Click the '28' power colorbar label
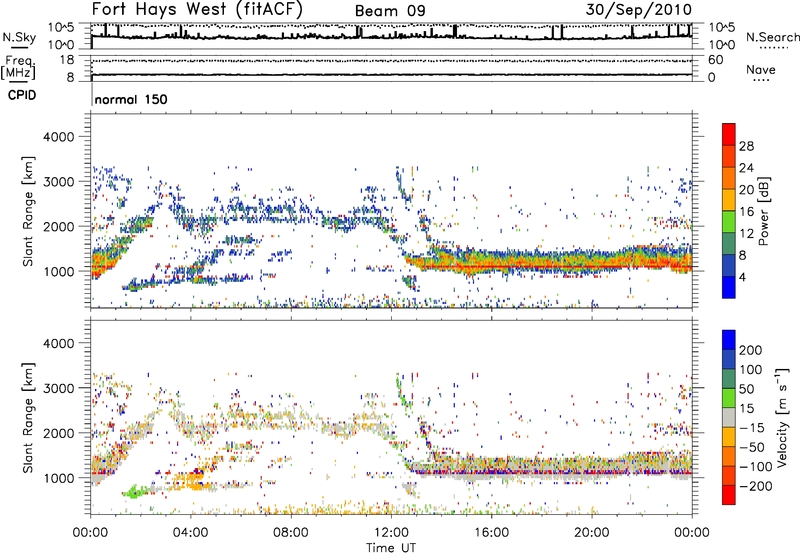Screen dimensions: 800x554 [746, 146]
